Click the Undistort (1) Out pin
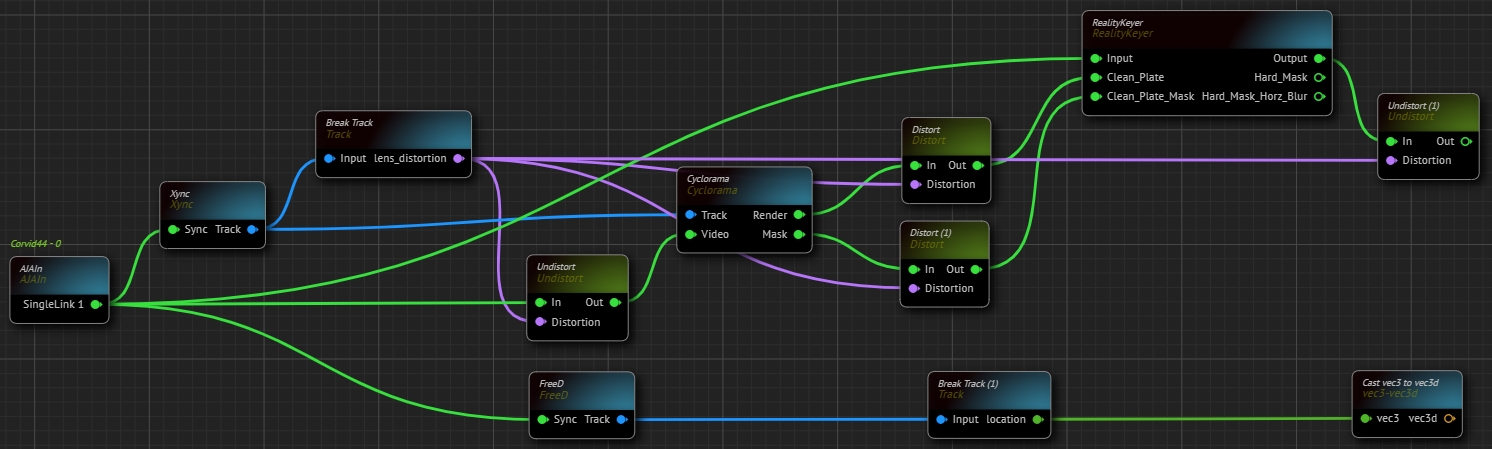 click(x=1465, y=141)
